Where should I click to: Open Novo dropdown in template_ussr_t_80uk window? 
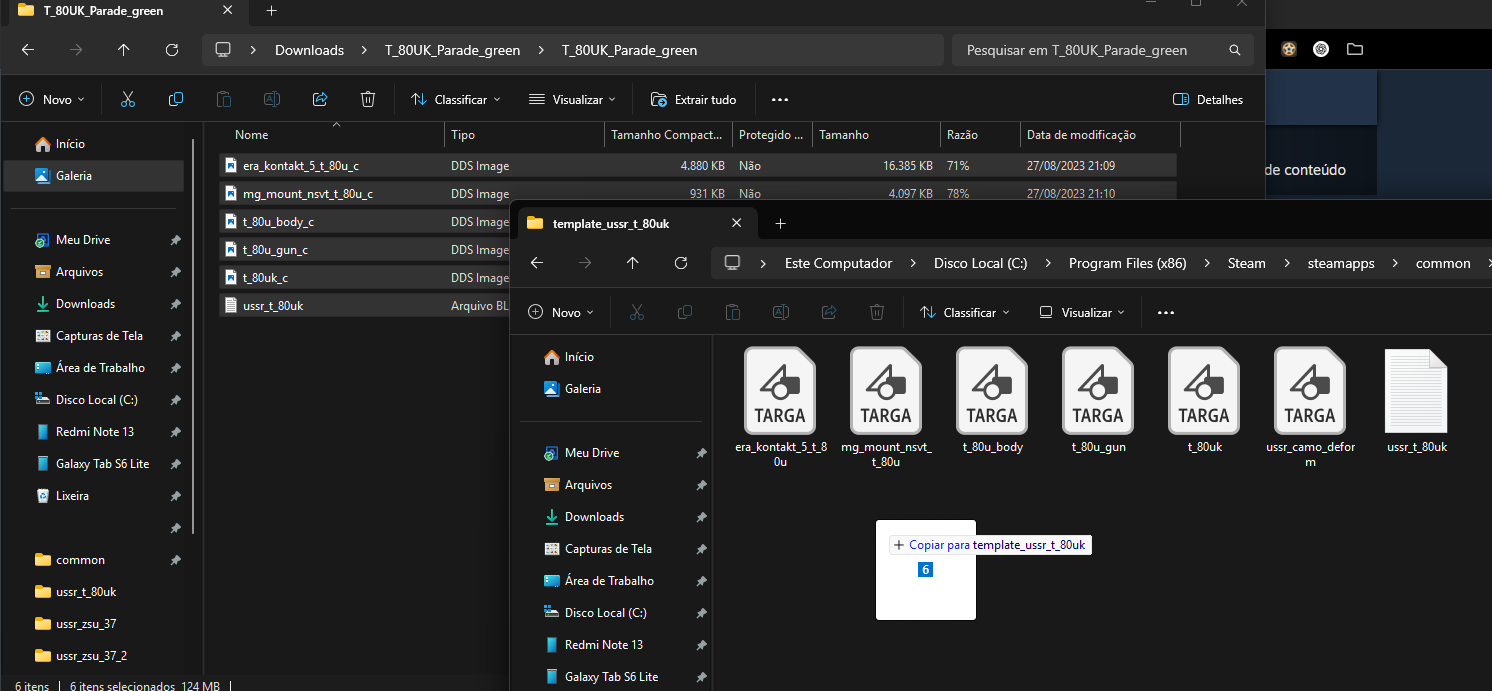(x=561, y=312)
